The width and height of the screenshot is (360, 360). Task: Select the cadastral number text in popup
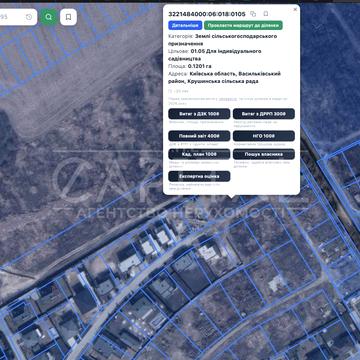click(x=207, y=14)
